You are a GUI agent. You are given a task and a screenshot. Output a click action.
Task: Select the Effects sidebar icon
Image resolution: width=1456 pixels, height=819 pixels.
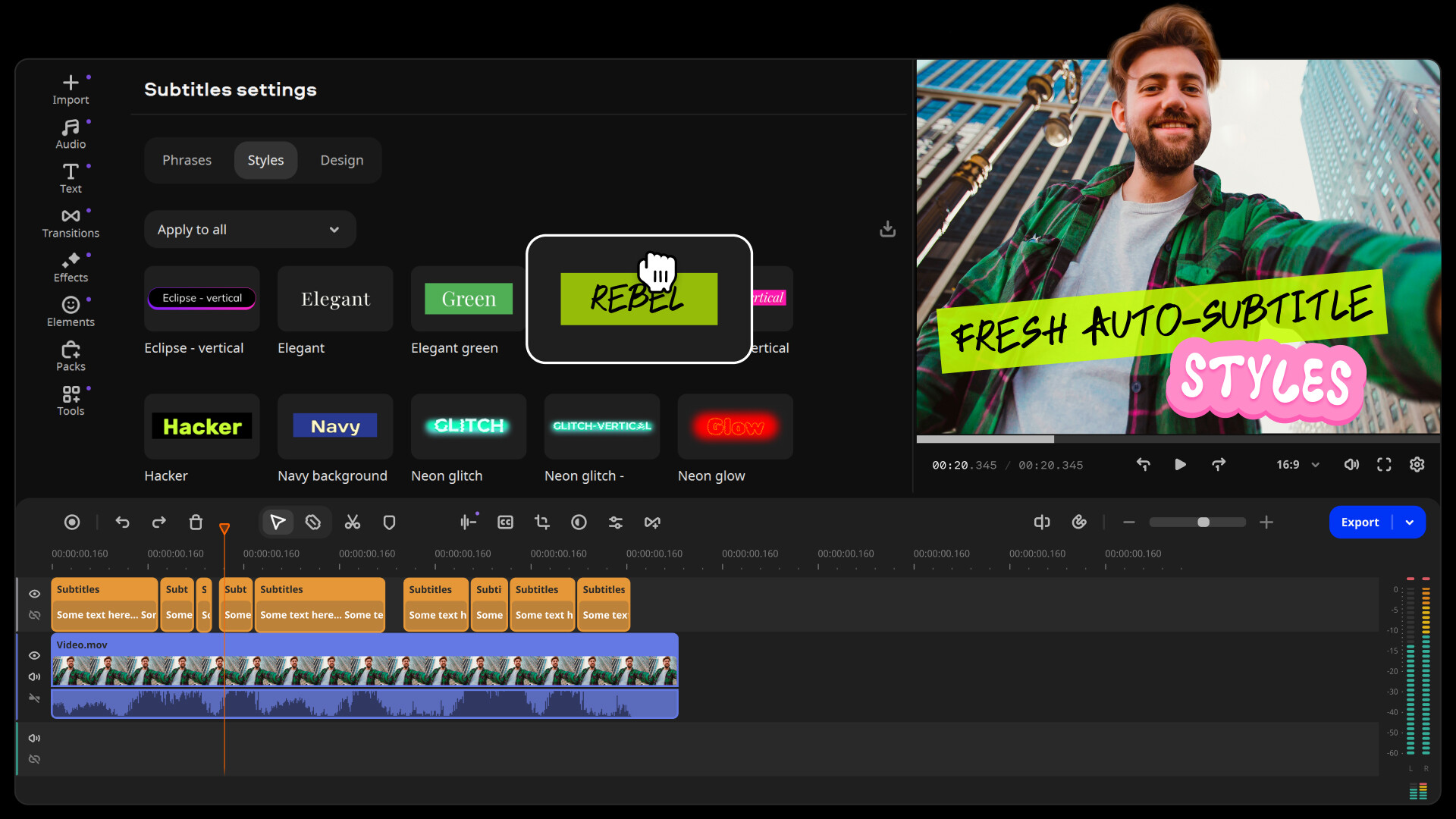click(71, 266)
